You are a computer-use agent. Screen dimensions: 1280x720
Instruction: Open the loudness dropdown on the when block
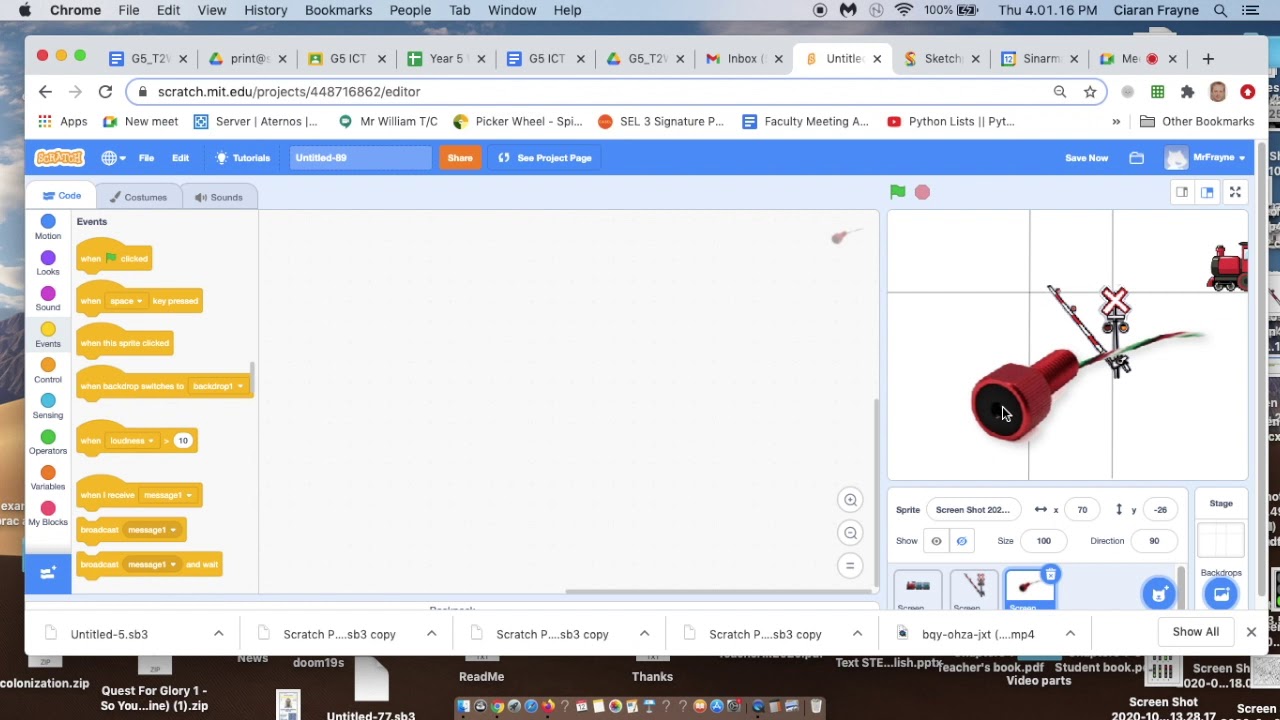coord(132,441)
